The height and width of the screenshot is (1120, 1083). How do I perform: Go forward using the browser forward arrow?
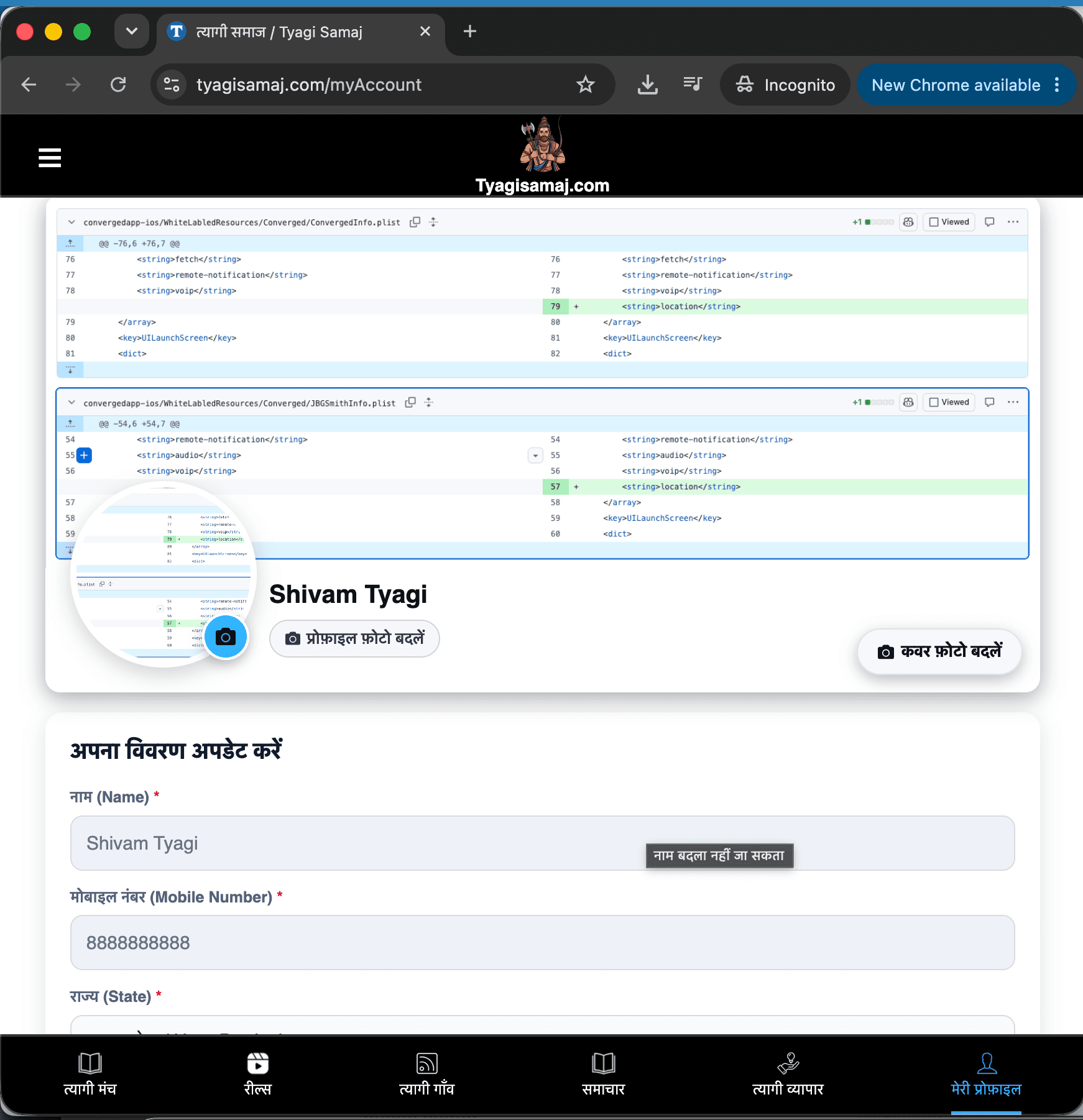tap(73, 85)
